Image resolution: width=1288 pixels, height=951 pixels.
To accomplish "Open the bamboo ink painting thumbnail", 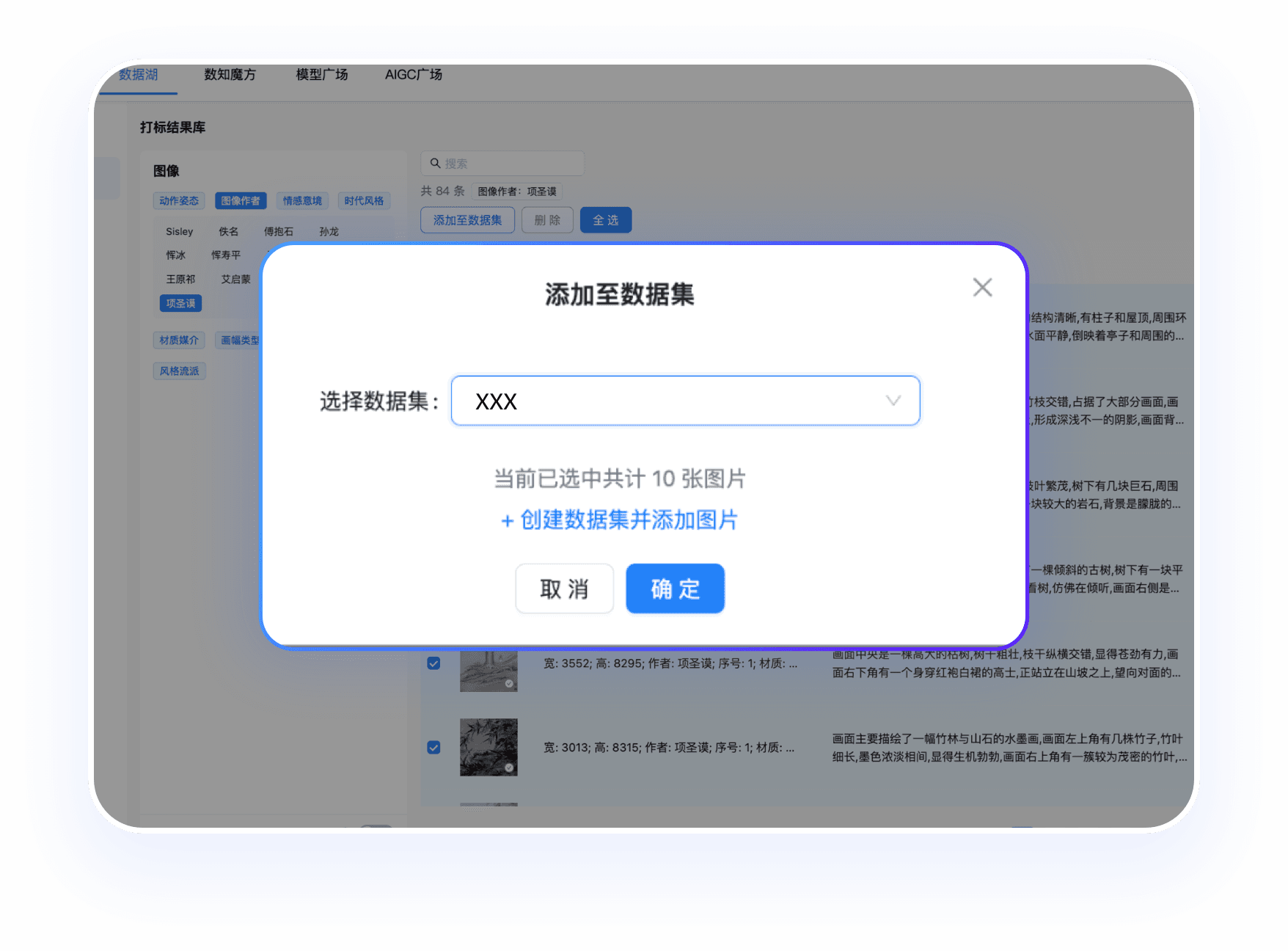I will point(489,747).
